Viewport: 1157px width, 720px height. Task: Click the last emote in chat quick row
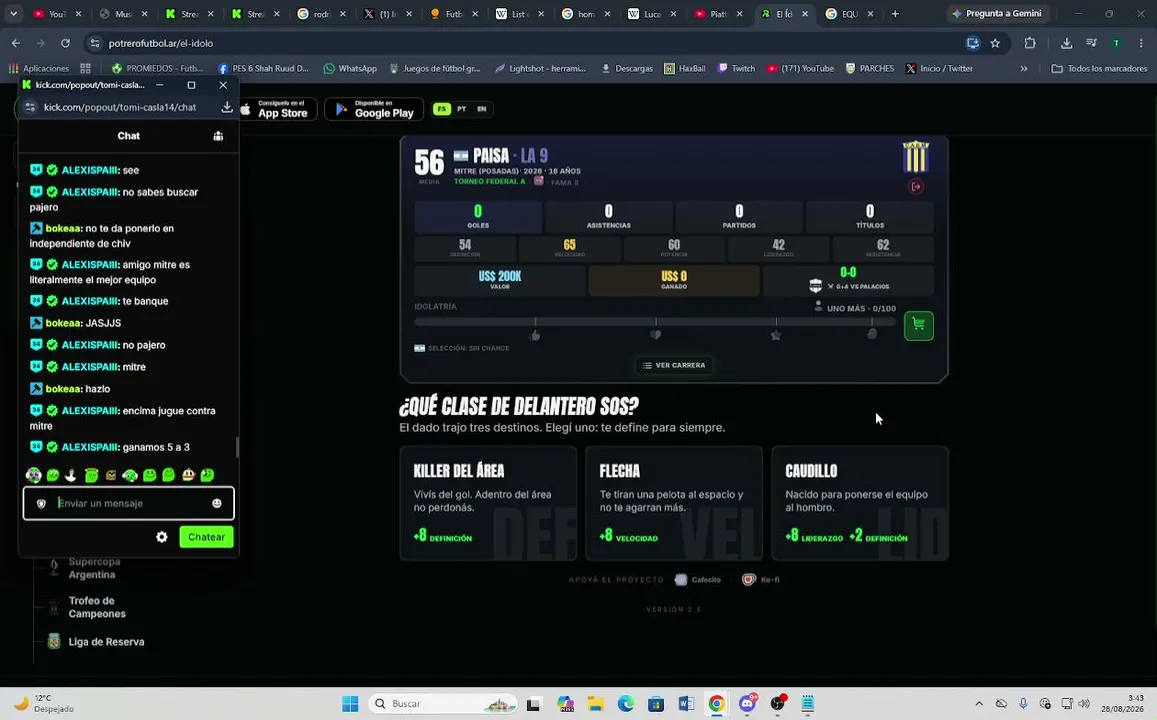click(x=207, y=475)
